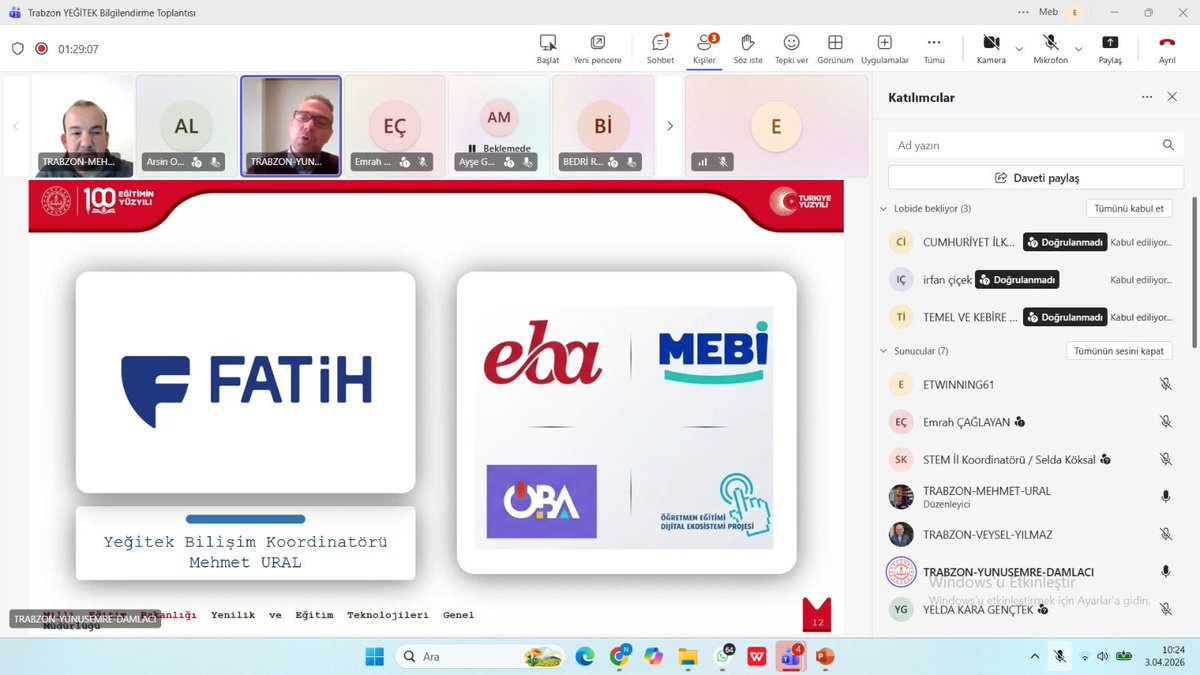The image size is (1200, 675).
Task: Click Emrah ÇAĞLAYAN muted microphone icon
Action: (1165, 422)
